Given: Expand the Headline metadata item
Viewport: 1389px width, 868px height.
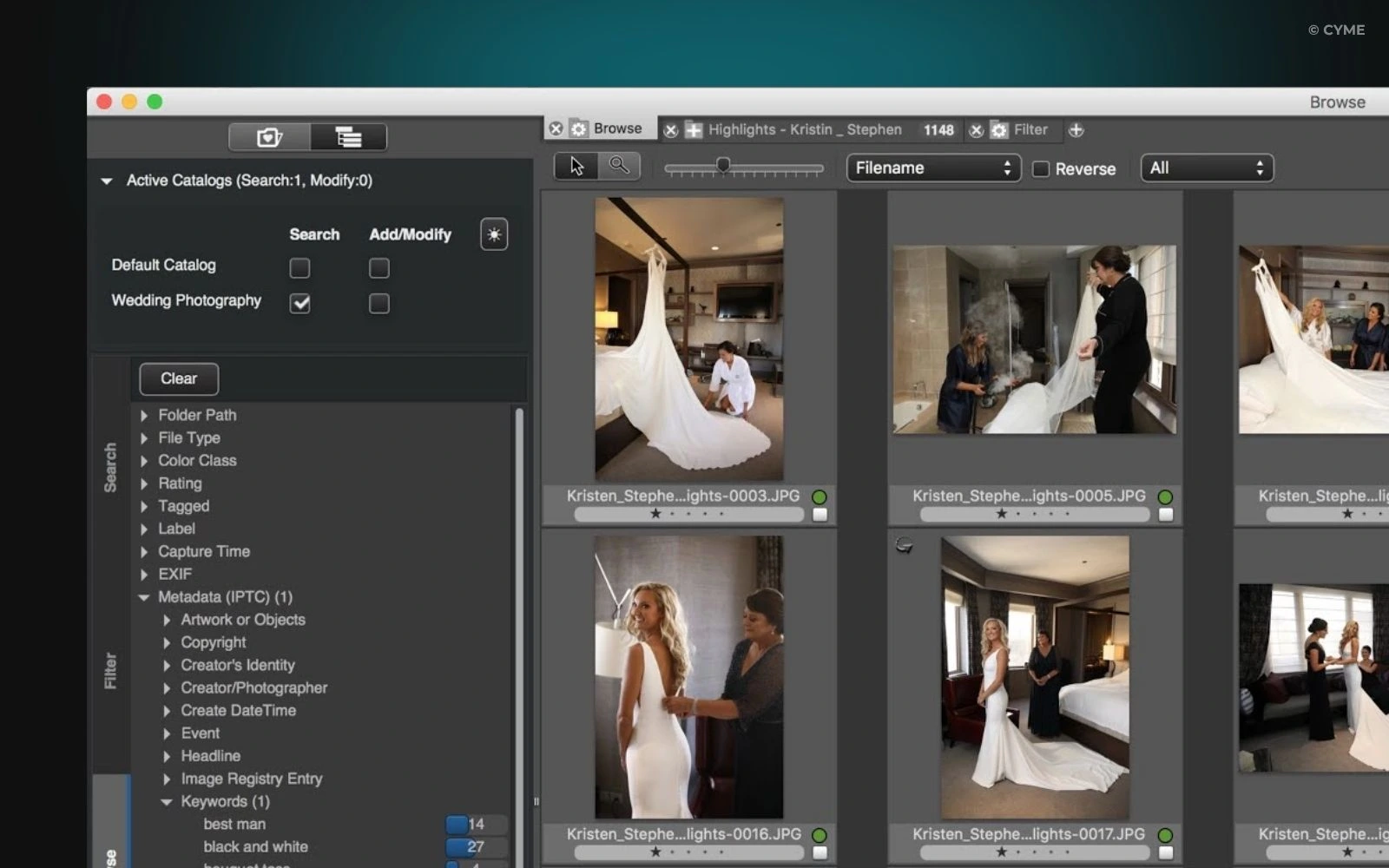Looking at the screenshot, I should coord(167,757).
